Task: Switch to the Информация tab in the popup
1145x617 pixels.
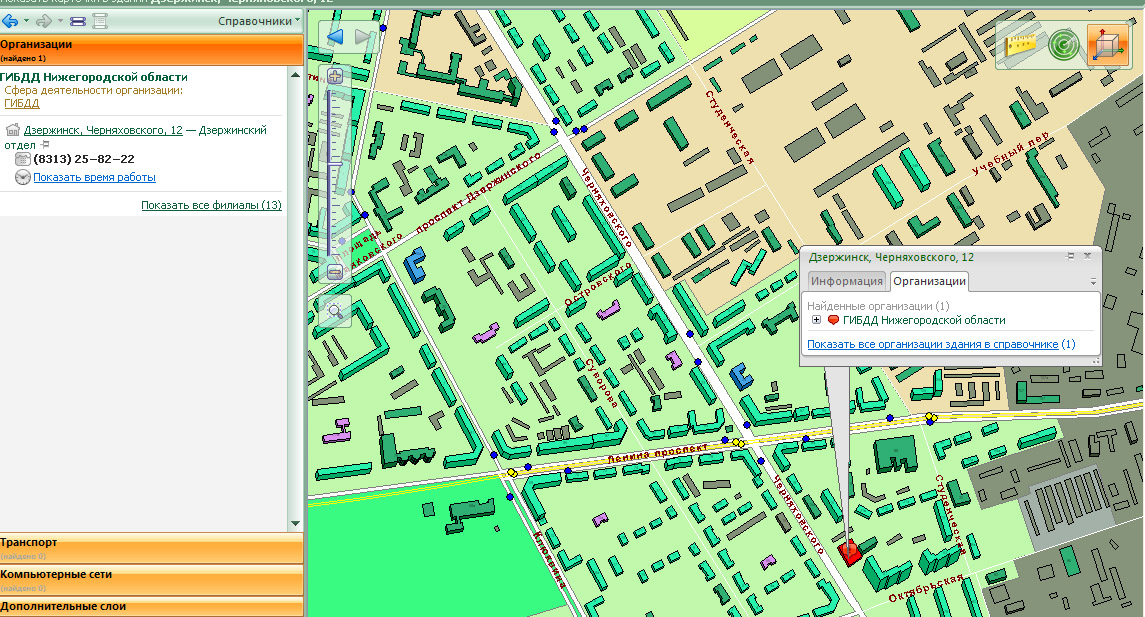Action: click(846, 281)
